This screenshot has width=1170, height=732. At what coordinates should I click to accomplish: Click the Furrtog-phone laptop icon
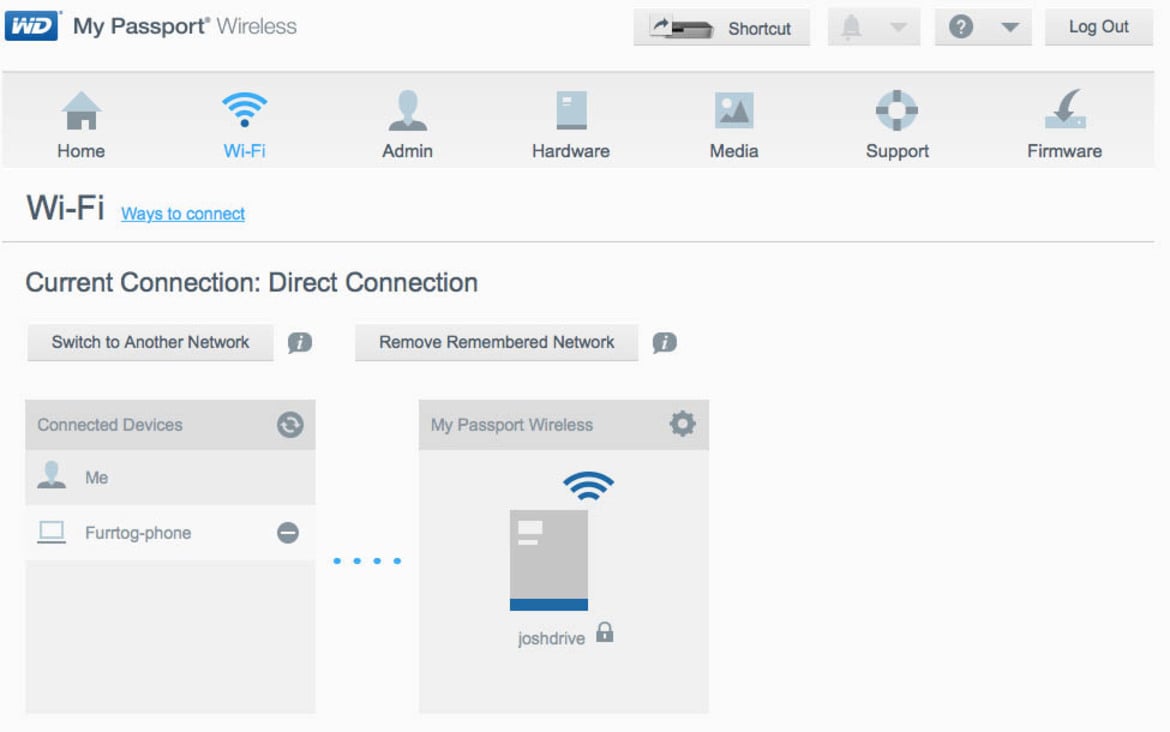click(51, 532)
